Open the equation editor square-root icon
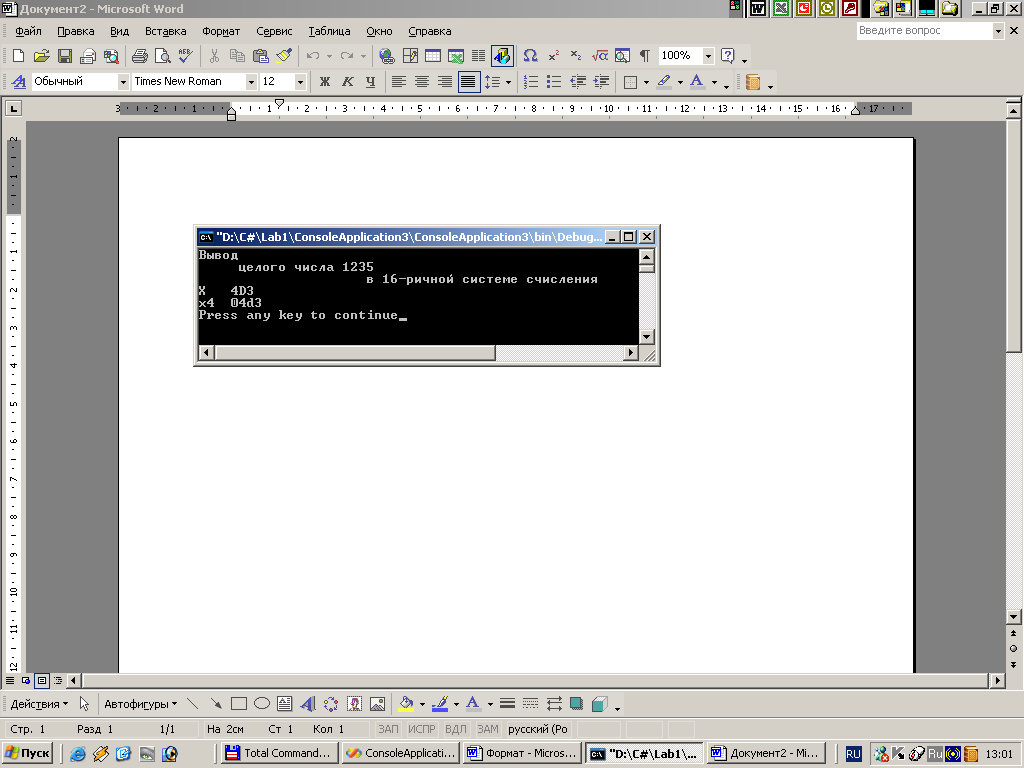Image resolution: width=1024 pixels, height=768 pixels. [x=600, y=56]
